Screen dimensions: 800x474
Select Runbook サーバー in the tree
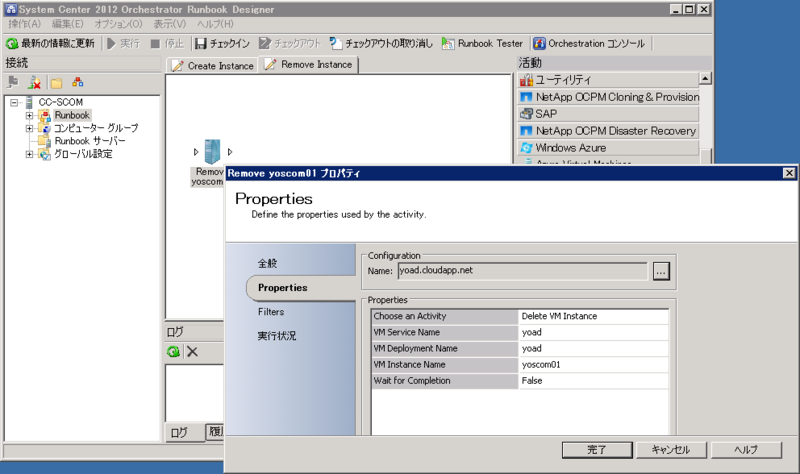(90, 141)
